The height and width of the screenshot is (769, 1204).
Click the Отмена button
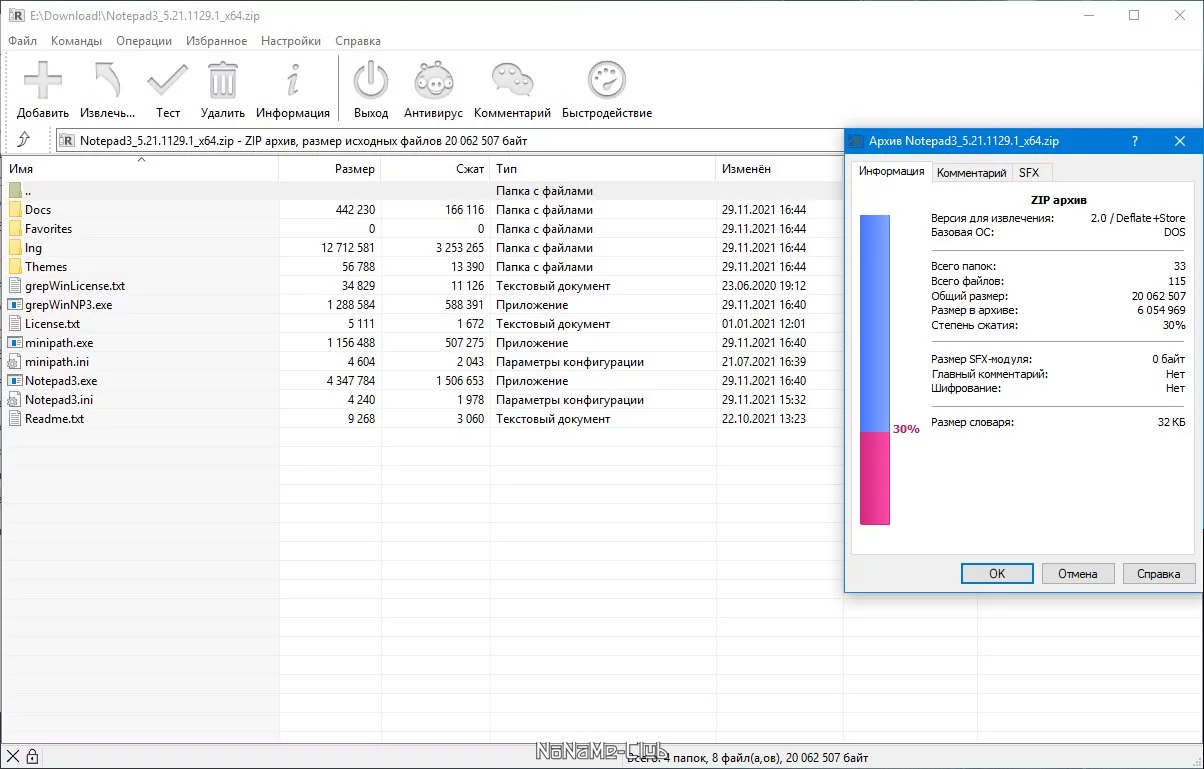(x=1078, y=573)
